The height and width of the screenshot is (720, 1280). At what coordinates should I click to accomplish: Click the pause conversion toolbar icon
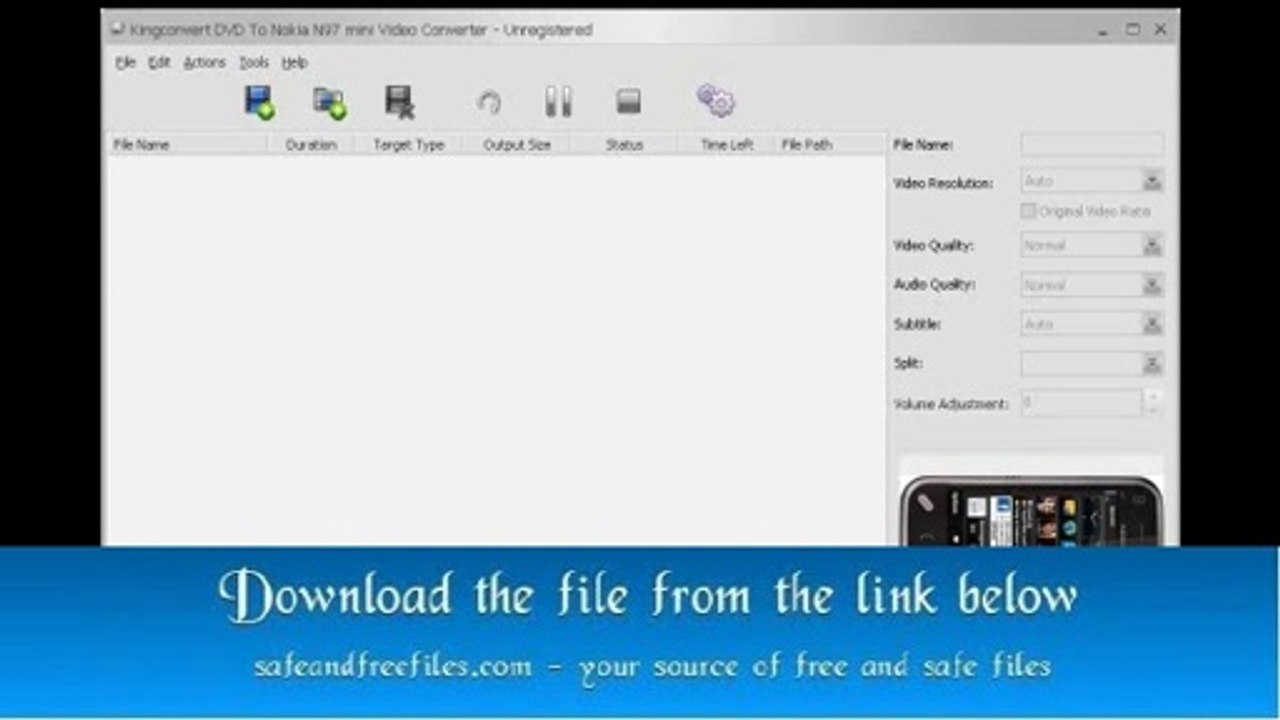pos(558,101)
